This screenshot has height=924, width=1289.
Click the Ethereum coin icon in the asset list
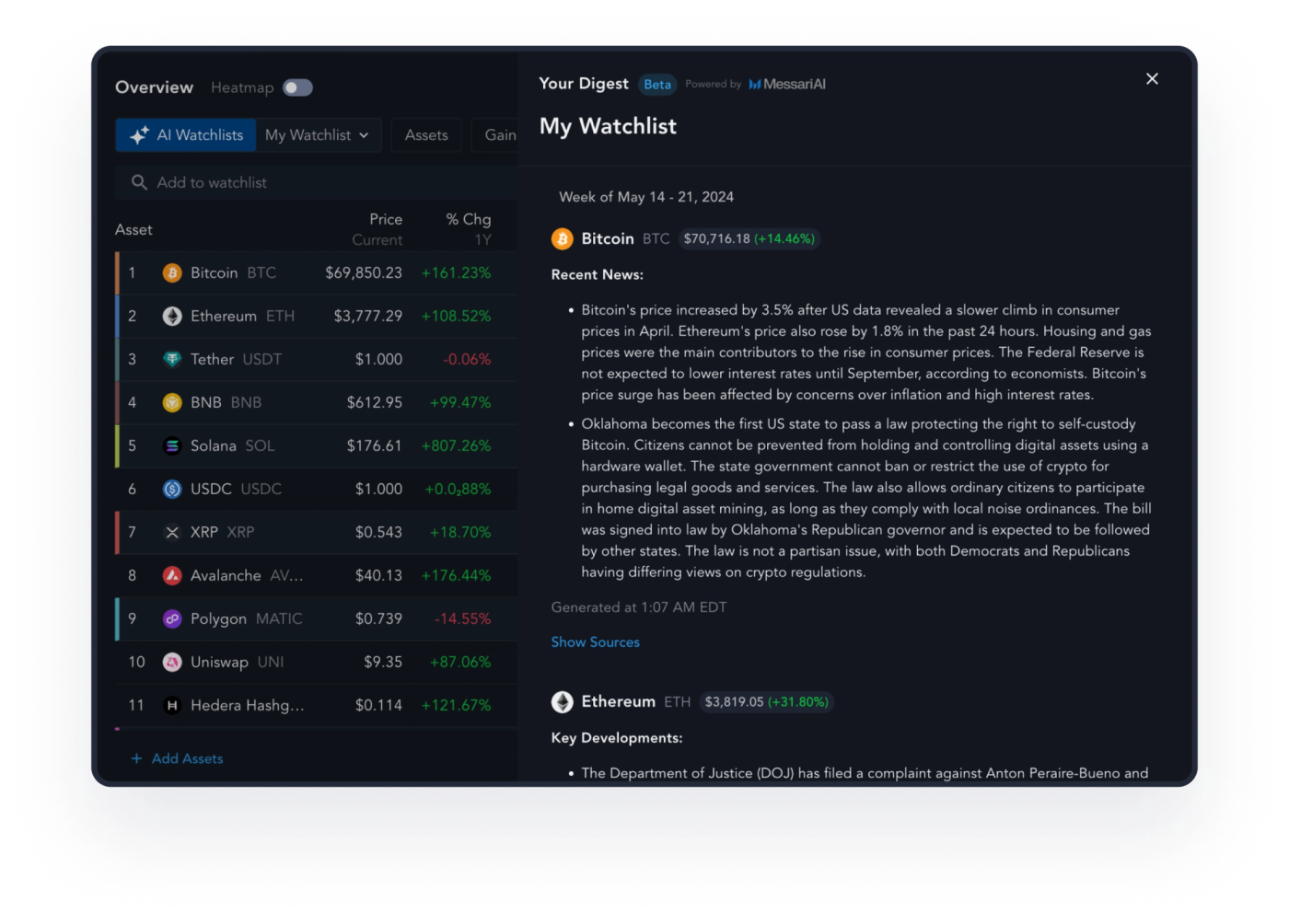(172, 317)
